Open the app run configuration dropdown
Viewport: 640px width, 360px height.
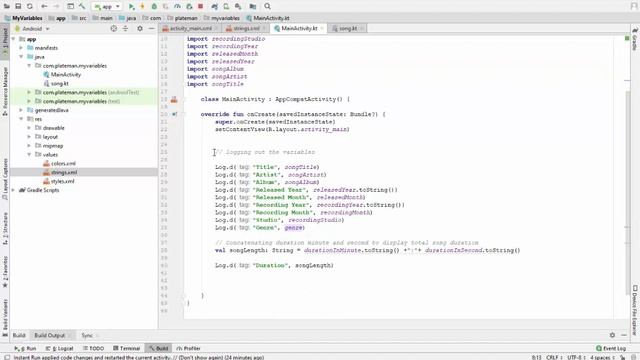click(107, 6)
